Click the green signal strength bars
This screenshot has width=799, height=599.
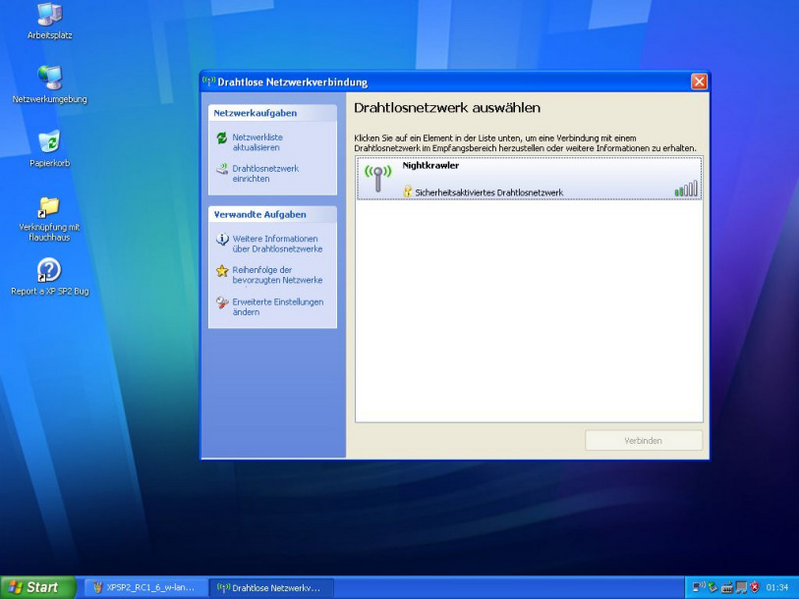pos(686,188)
